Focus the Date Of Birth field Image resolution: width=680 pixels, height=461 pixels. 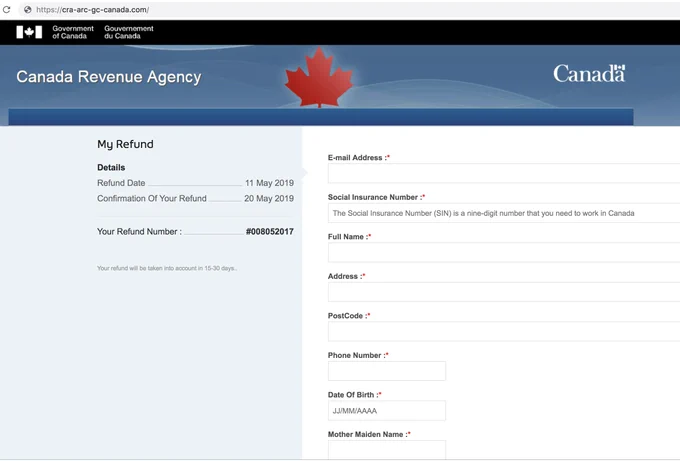[x=387, y=411]
